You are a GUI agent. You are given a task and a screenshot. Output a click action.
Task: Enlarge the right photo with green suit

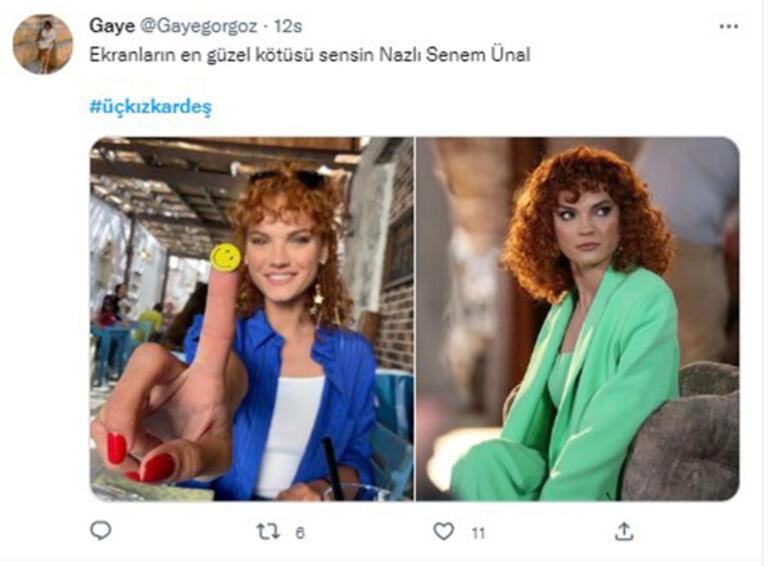577,318
